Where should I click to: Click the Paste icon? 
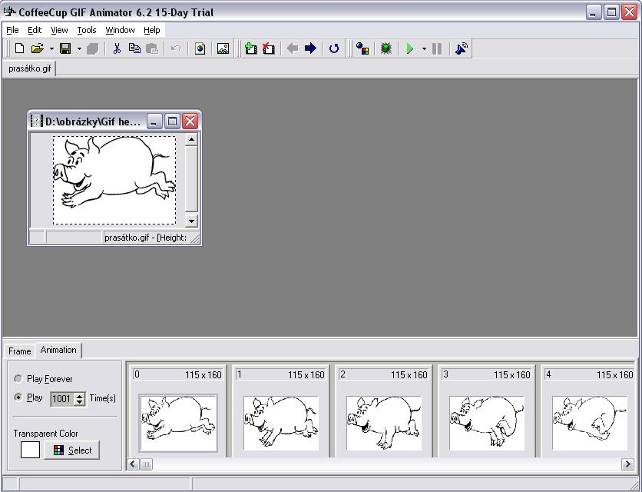coord(152,48)
